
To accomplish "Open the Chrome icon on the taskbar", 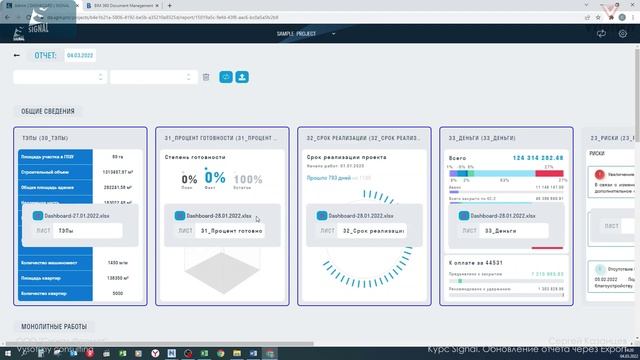I will [220, 353].
